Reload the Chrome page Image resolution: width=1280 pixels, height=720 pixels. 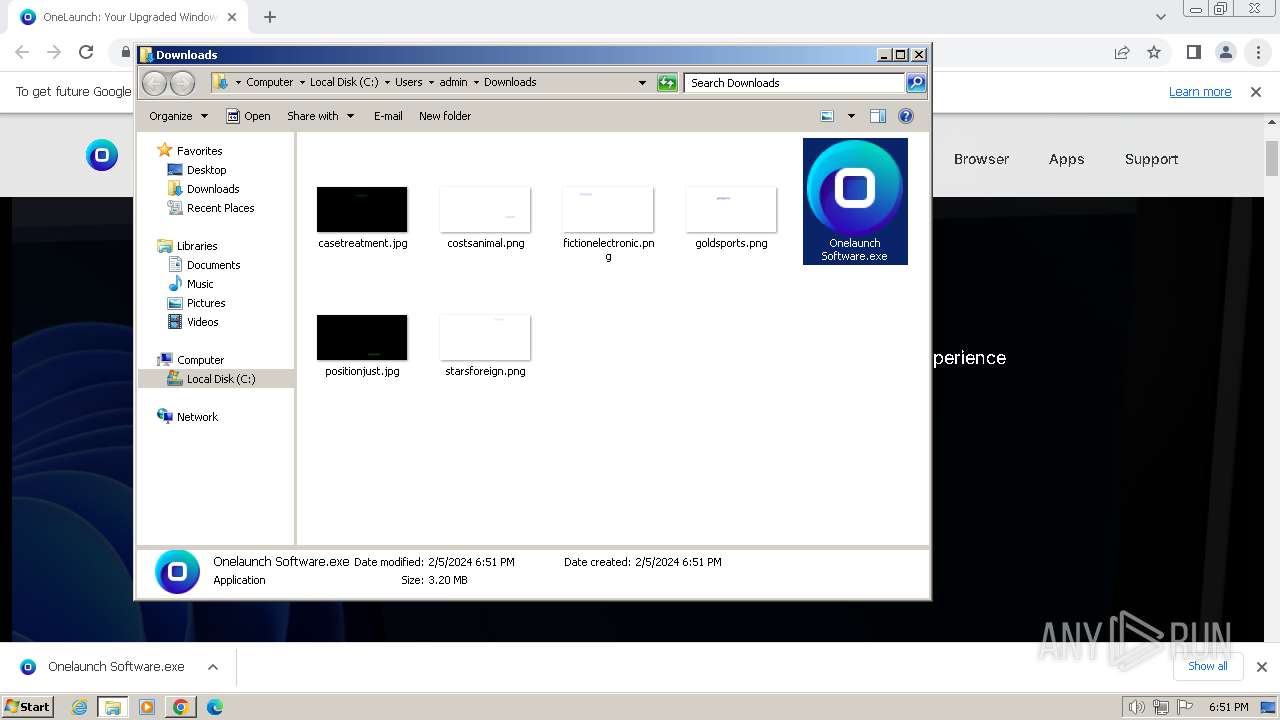click(x=86, y=53)
